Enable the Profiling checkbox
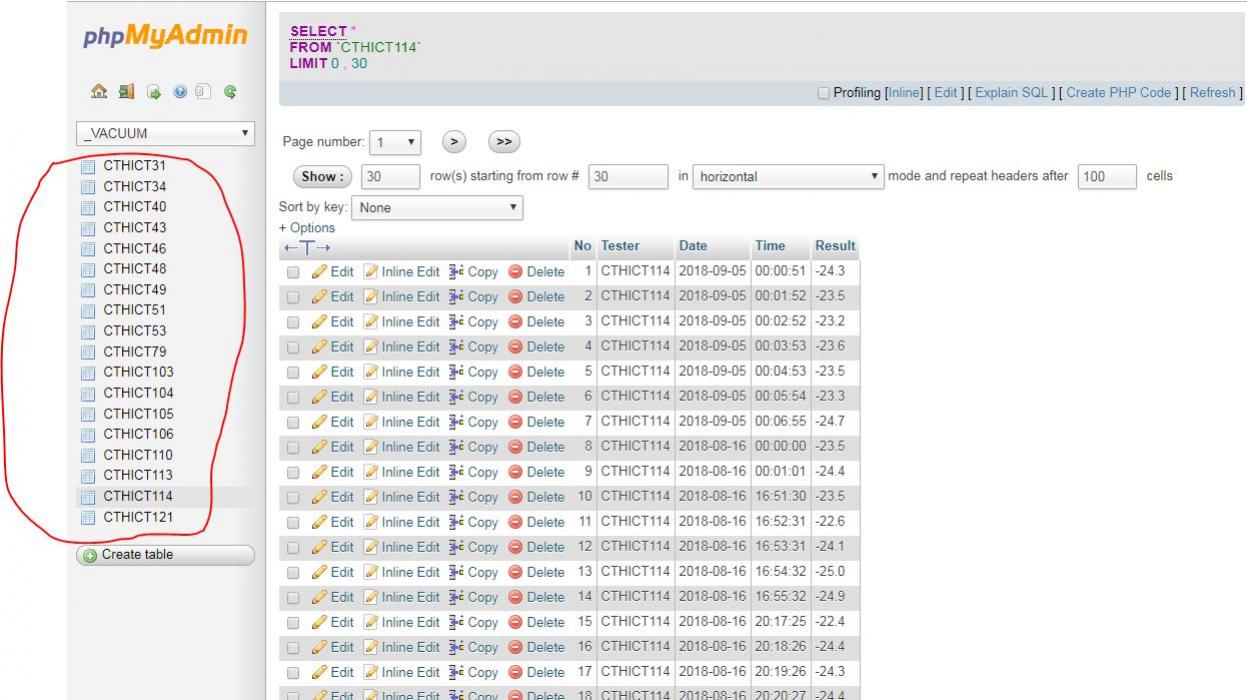 coord(824,93)
